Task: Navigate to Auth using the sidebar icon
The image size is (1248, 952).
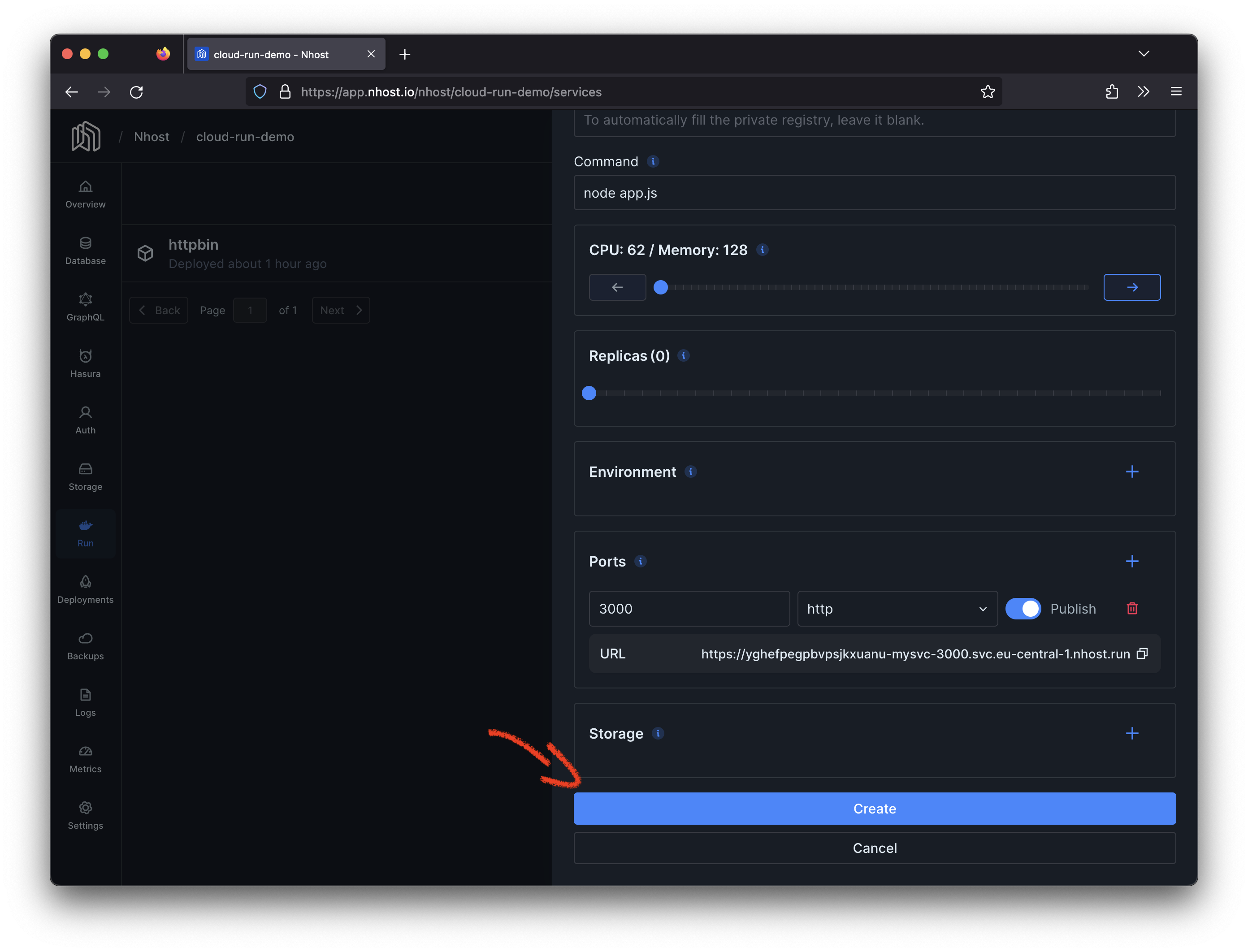Action: pos(85,420)
